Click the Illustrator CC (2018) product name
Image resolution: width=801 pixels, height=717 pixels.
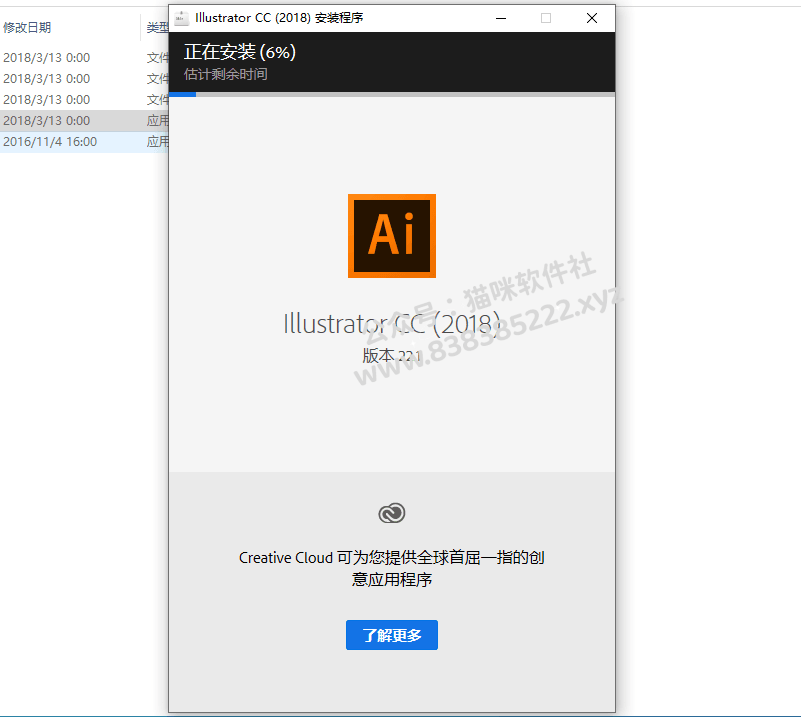(392, 324)
